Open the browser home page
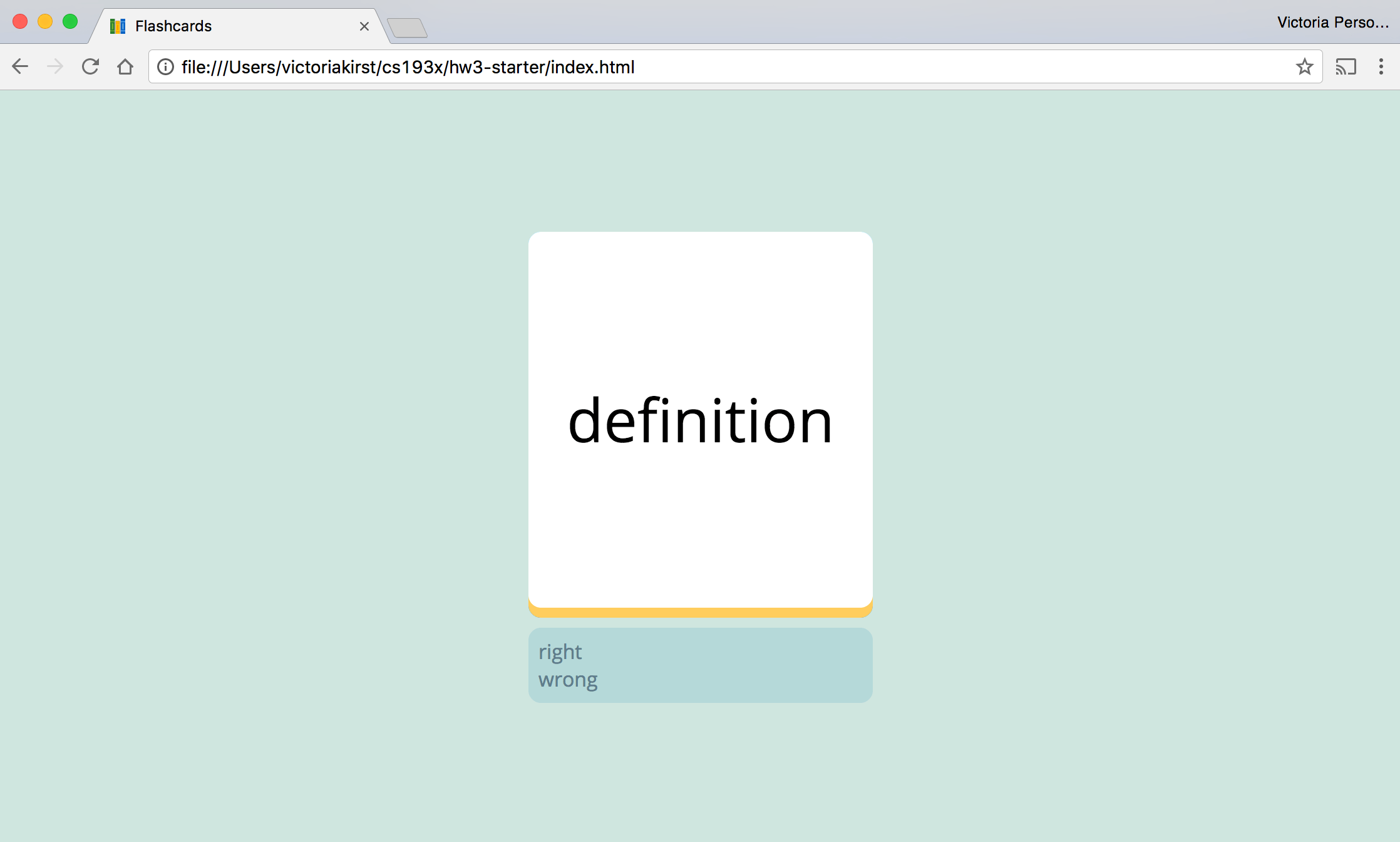This screenshot has width=1400, height=842. pos(125,66)
